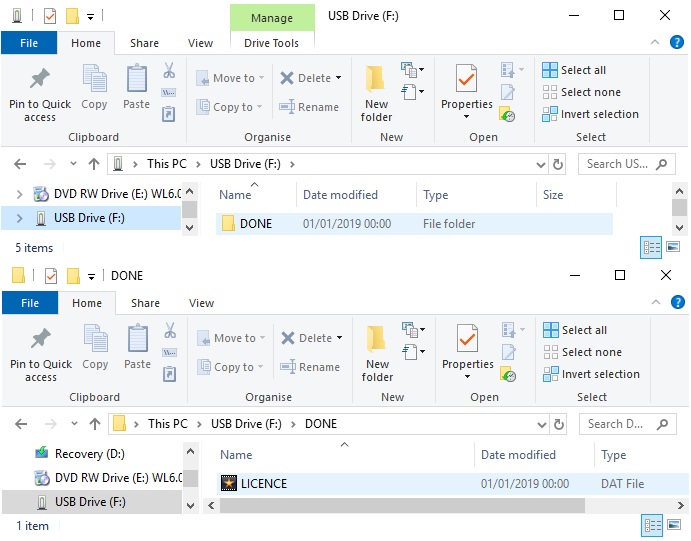This screenshot has width=691, height=541.
Task: Open the Share tab in the DONE window
Action: (x=145, y=303)
